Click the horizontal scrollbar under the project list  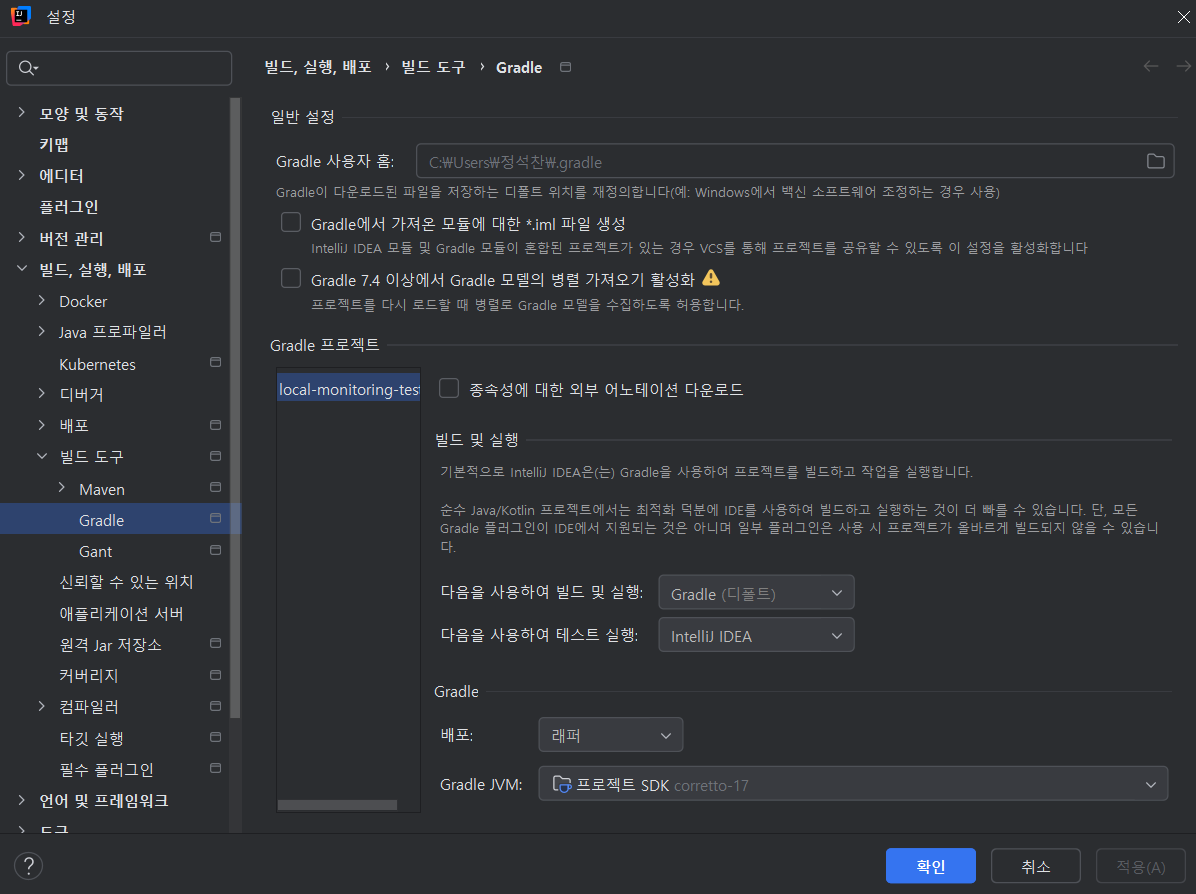click(x=337, y=805)
